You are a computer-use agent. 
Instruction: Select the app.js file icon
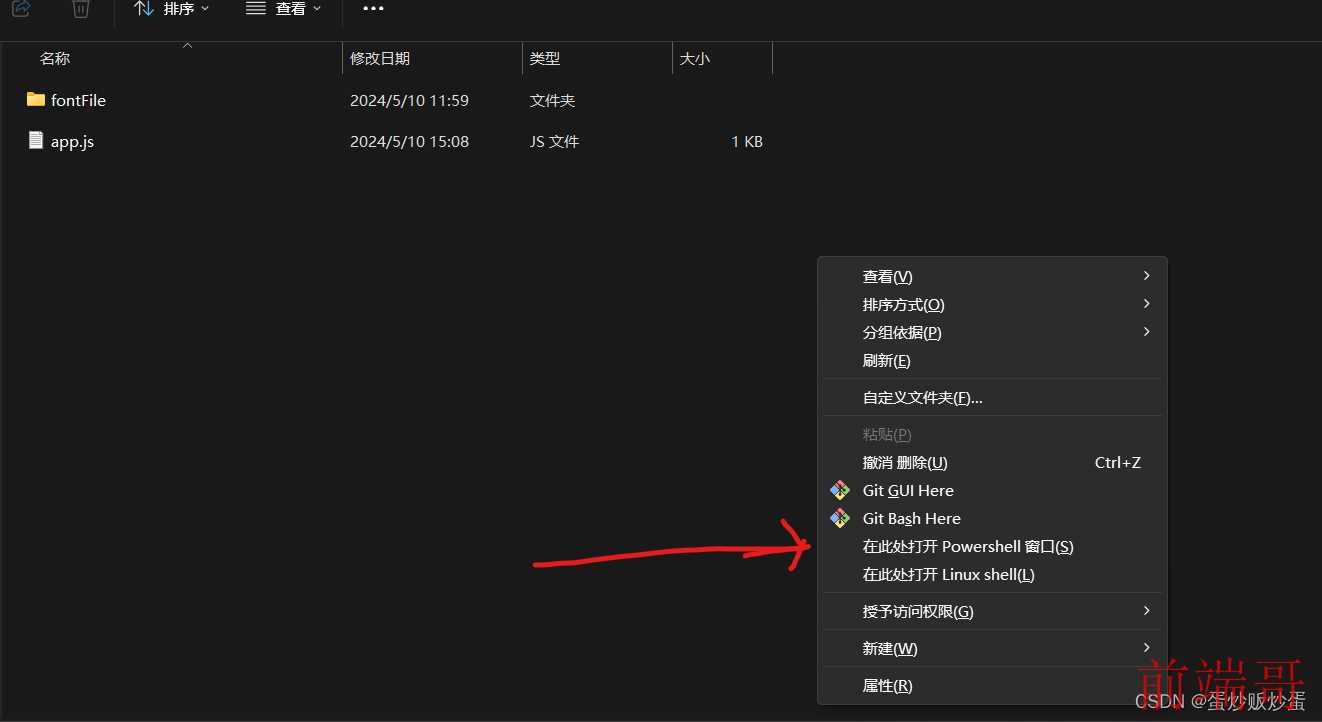point(36,140)
